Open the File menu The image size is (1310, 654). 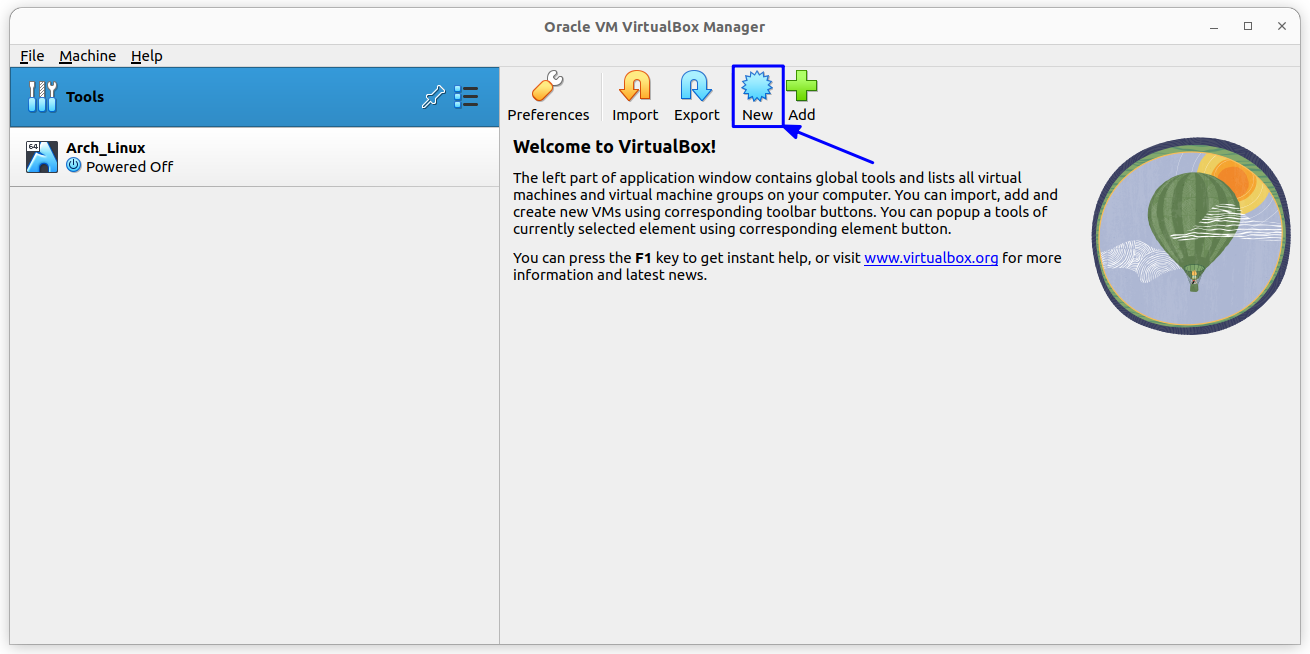31,55
